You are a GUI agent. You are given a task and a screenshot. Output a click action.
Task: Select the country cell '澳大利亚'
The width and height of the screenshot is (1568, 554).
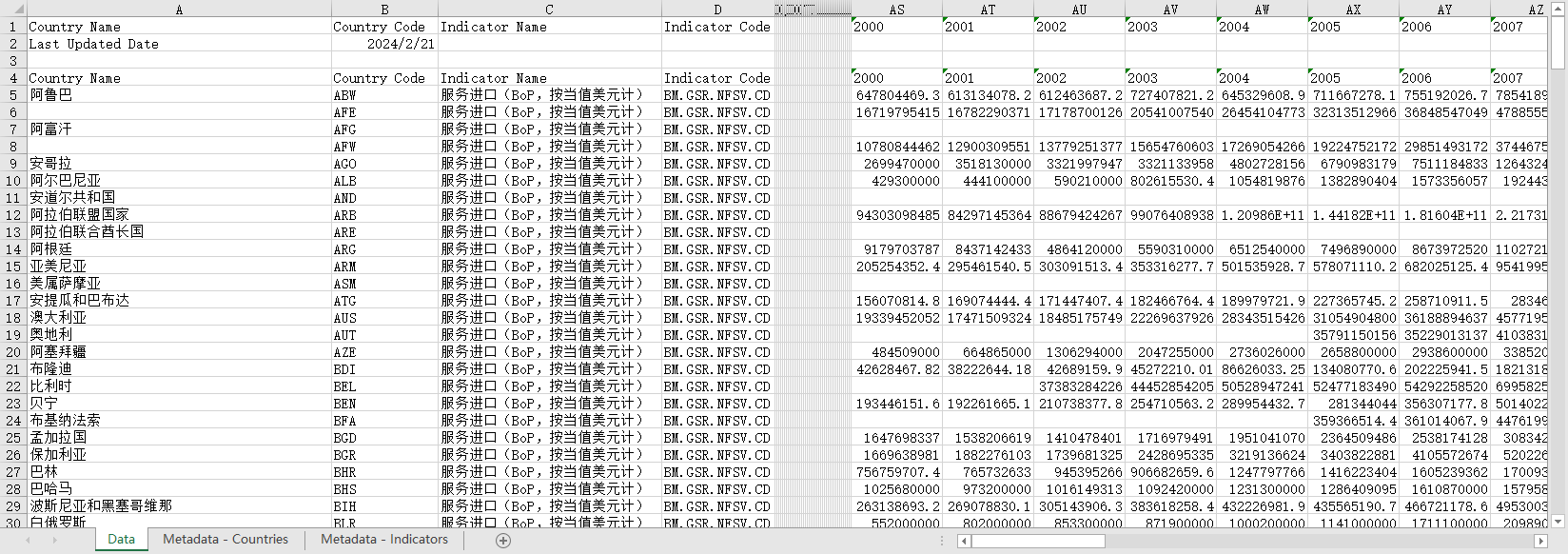tap(179, 318)
